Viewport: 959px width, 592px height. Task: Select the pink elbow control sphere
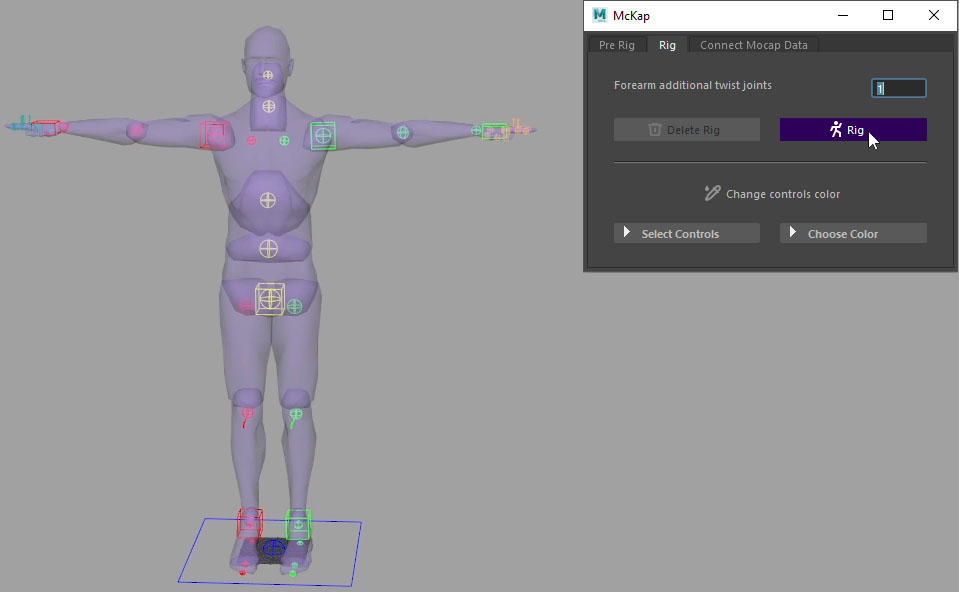pos(136,130)
